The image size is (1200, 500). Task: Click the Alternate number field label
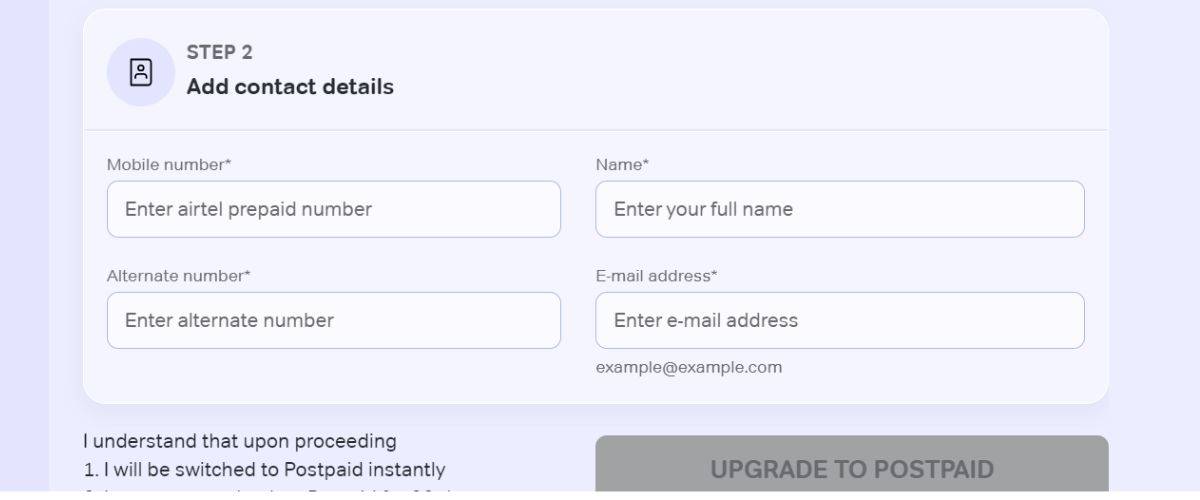178,275
